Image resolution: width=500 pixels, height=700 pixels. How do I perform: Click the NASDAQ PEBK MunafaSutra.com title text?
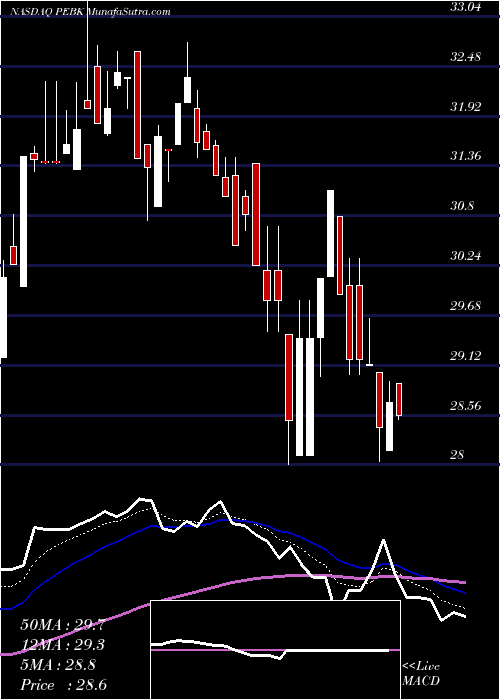point(89,12)
